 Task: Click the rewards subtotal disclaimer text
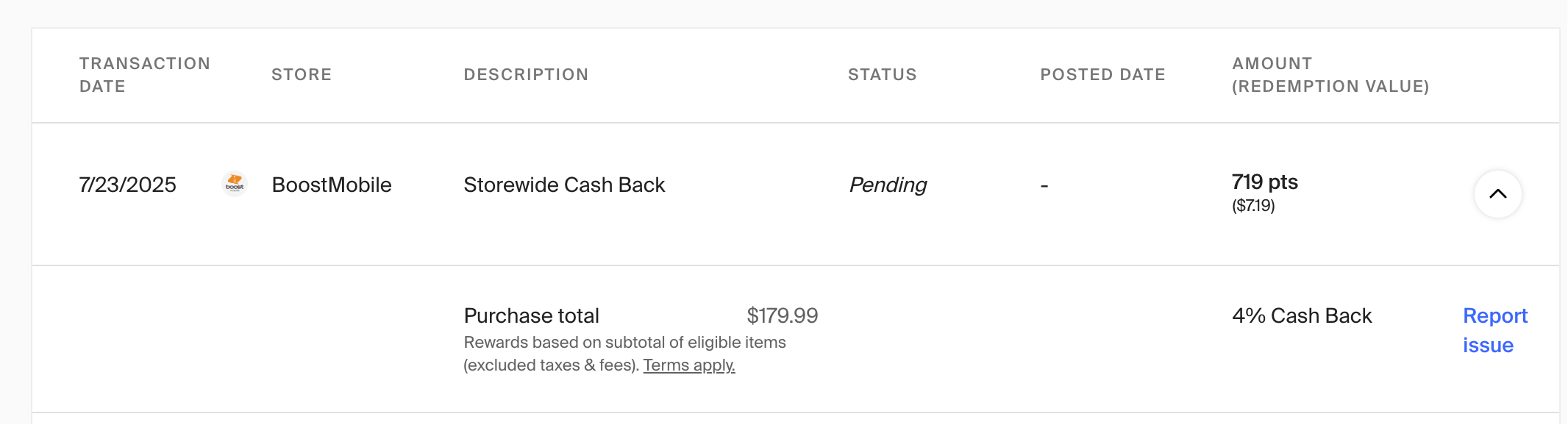tap(624, 354)
